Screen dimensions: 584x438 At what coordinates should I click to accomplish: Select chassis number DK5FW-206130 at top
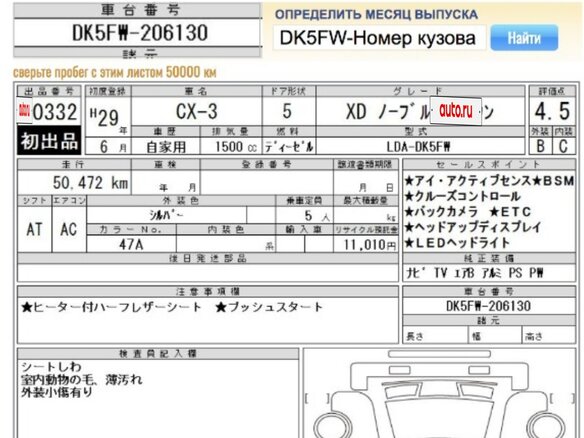(x=140, y=33)
